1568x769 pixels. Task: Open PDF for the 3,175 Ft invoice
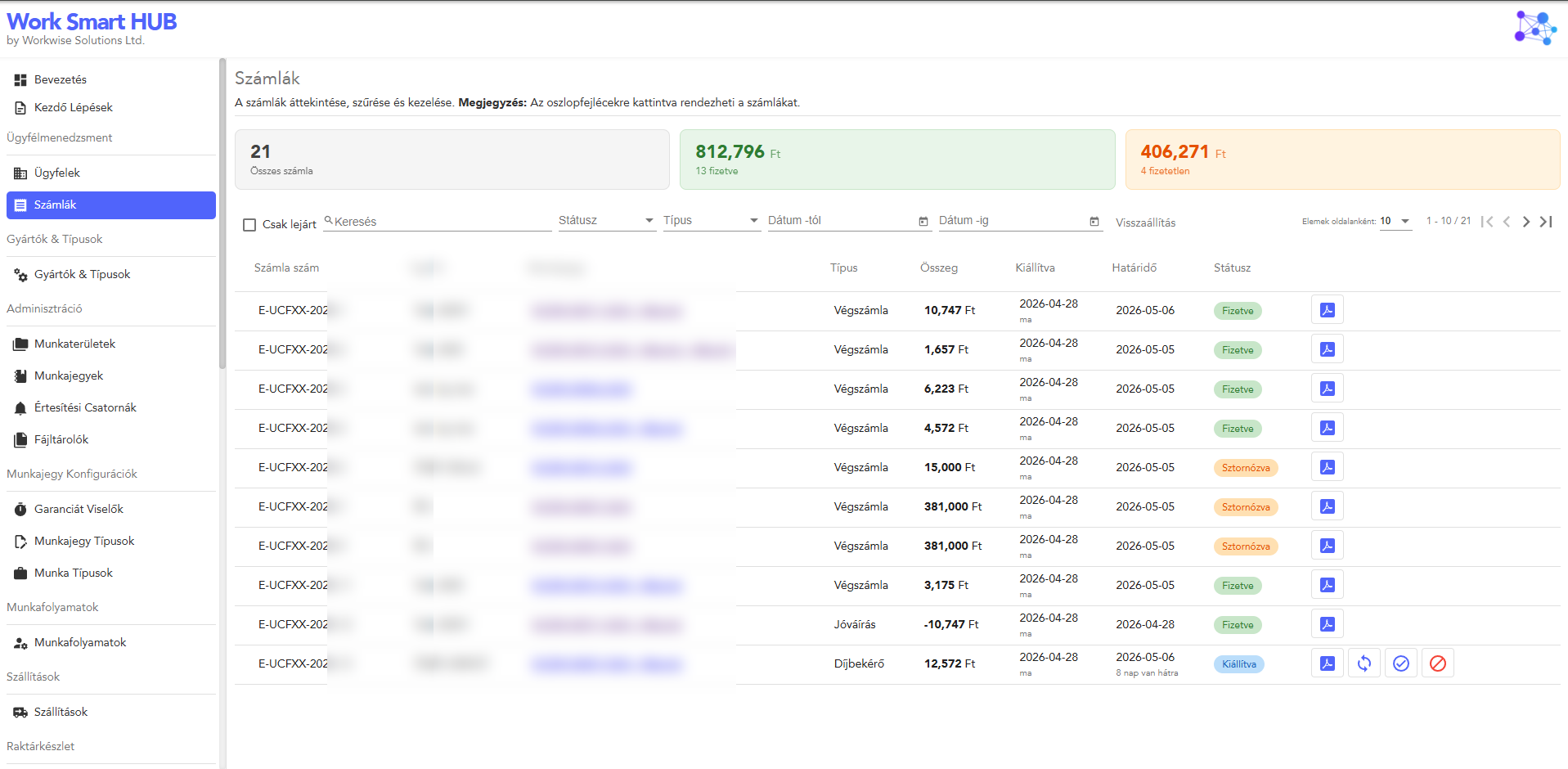(1327, 585)
